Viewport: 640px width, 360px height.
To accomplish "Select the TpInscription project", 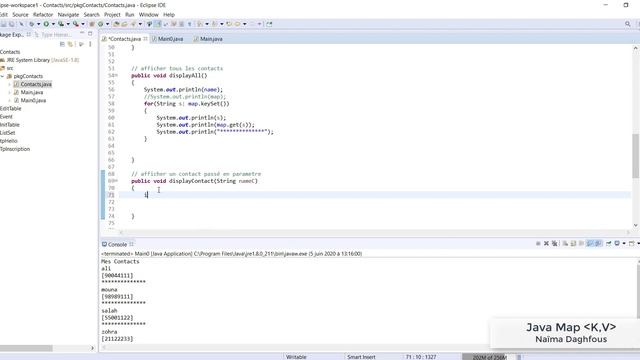I will click(15, 149).
